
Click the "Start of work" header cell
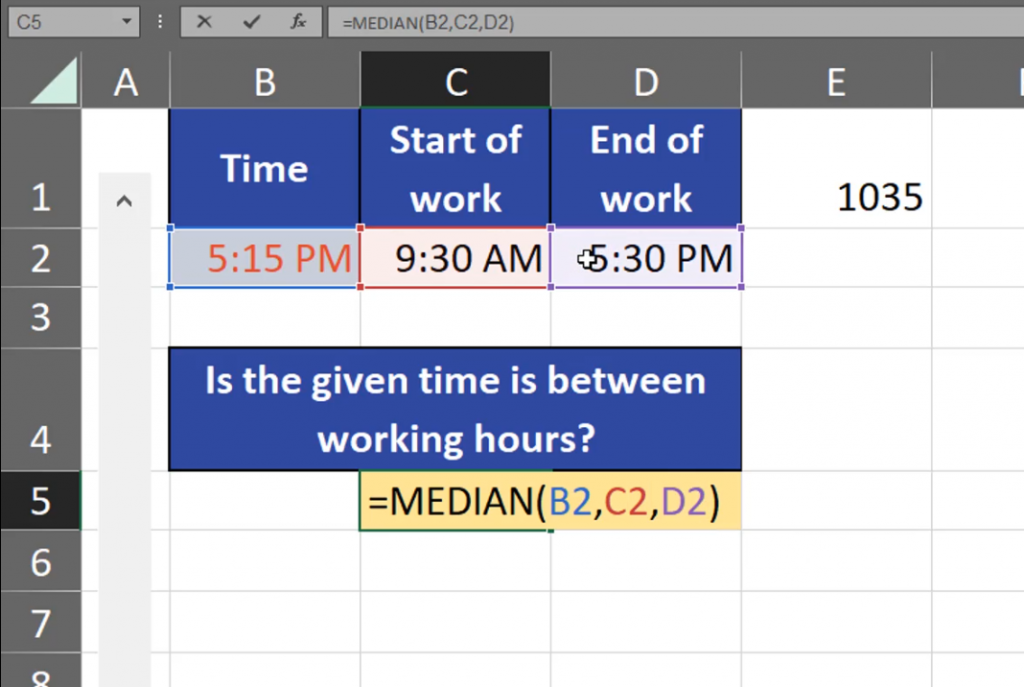[x=455, y=168]
